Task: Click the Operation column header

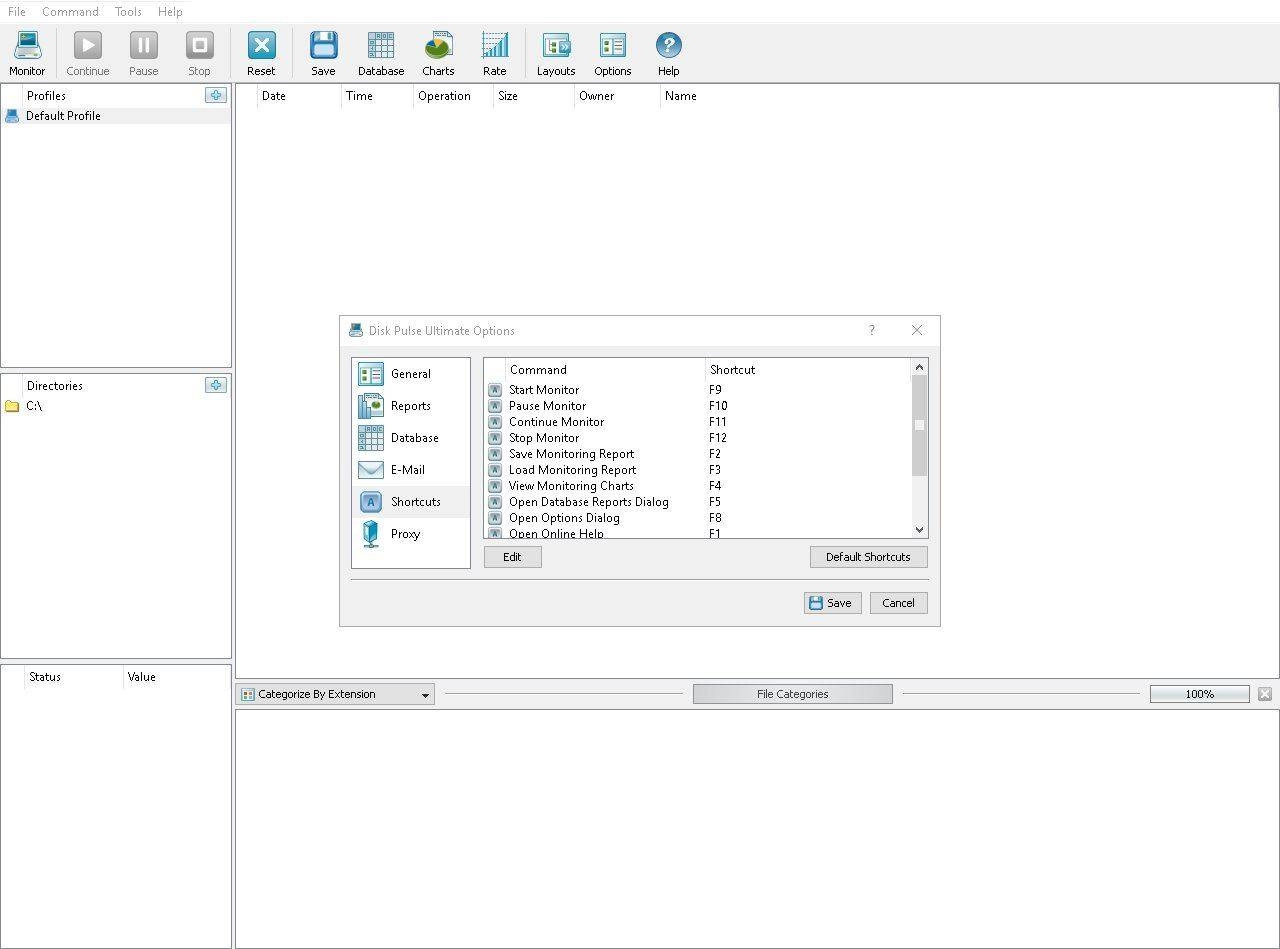Action: (x=453, y=96)
